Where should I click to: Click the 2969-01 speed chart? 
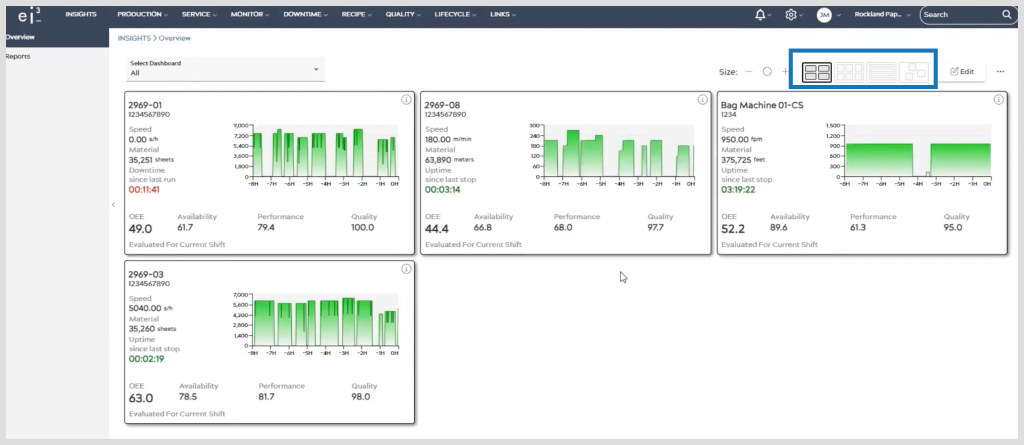[x=316, y=153]
